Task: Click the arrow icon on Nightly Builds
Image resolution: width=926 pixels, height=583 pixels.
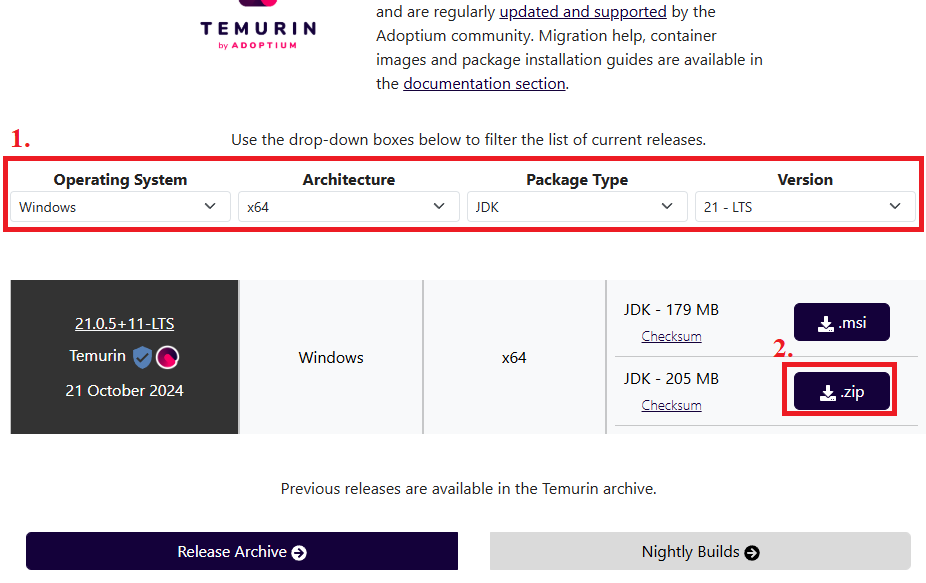Action: (x=752, y=553)
